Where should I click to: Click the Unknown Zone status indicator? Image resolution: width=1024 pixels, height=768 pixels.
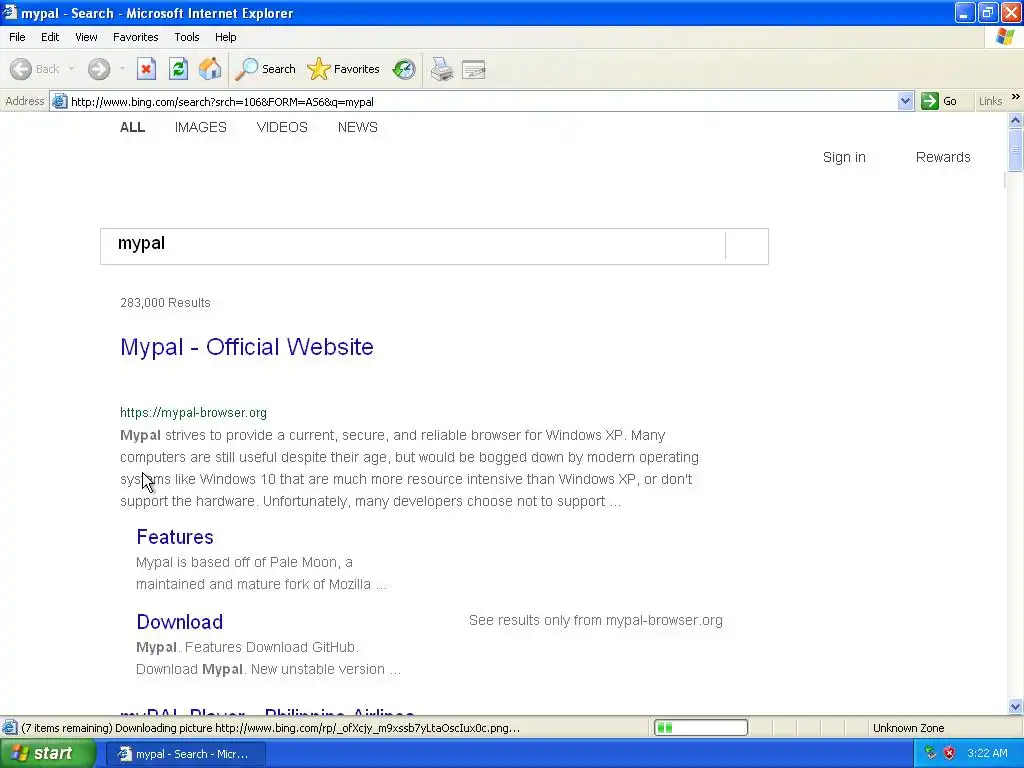tap(908, 728)
